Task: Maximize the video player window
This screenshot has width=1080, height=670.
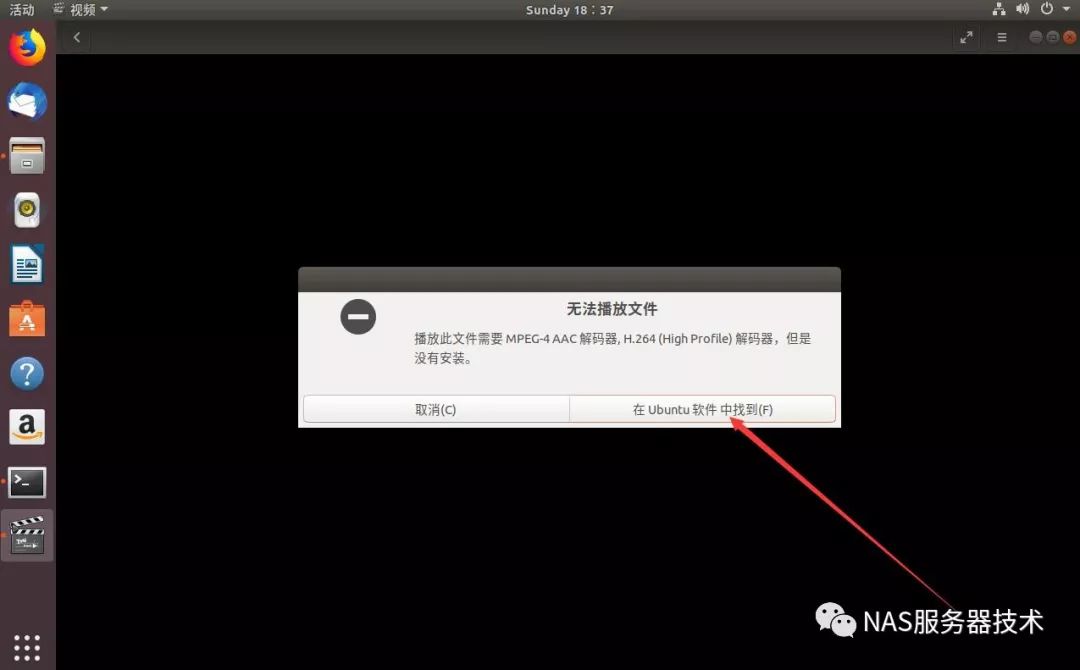Action: [x=1052, y=37]
